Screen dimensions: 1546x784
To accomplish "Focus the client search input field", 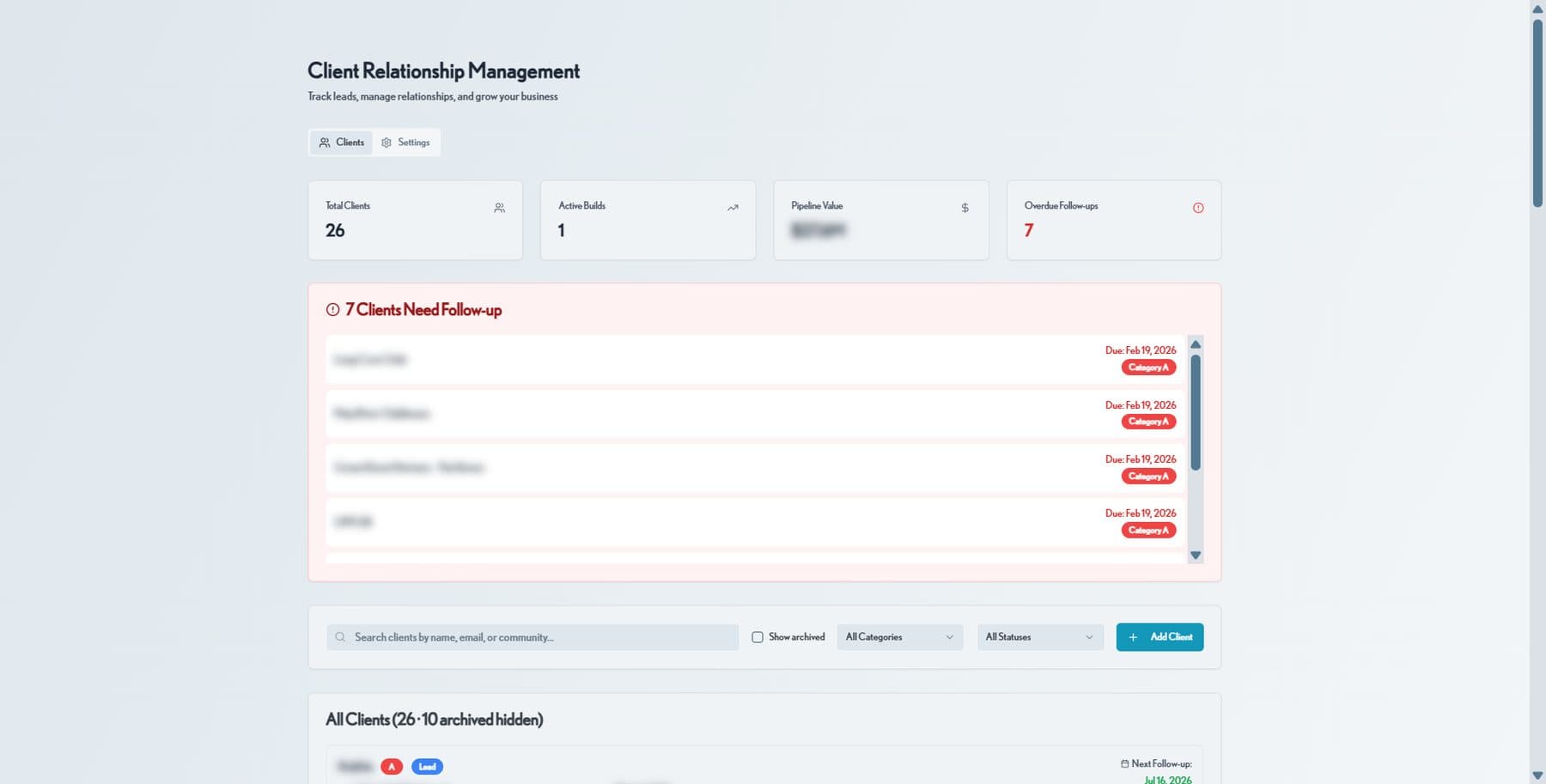I will [x=533, y=637].
